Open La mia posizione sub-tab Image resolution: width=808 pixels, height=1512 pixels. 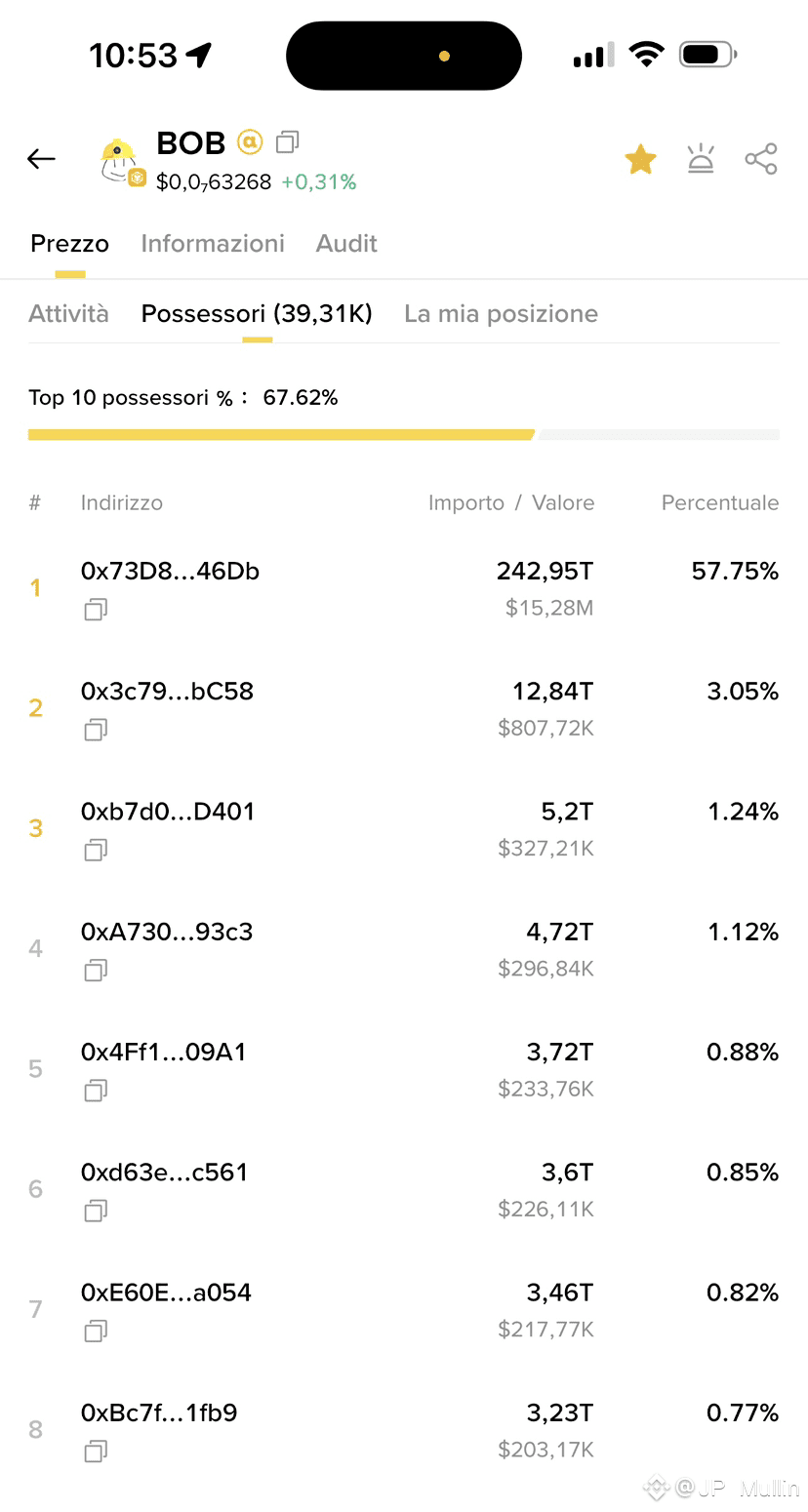coord(501,313)
